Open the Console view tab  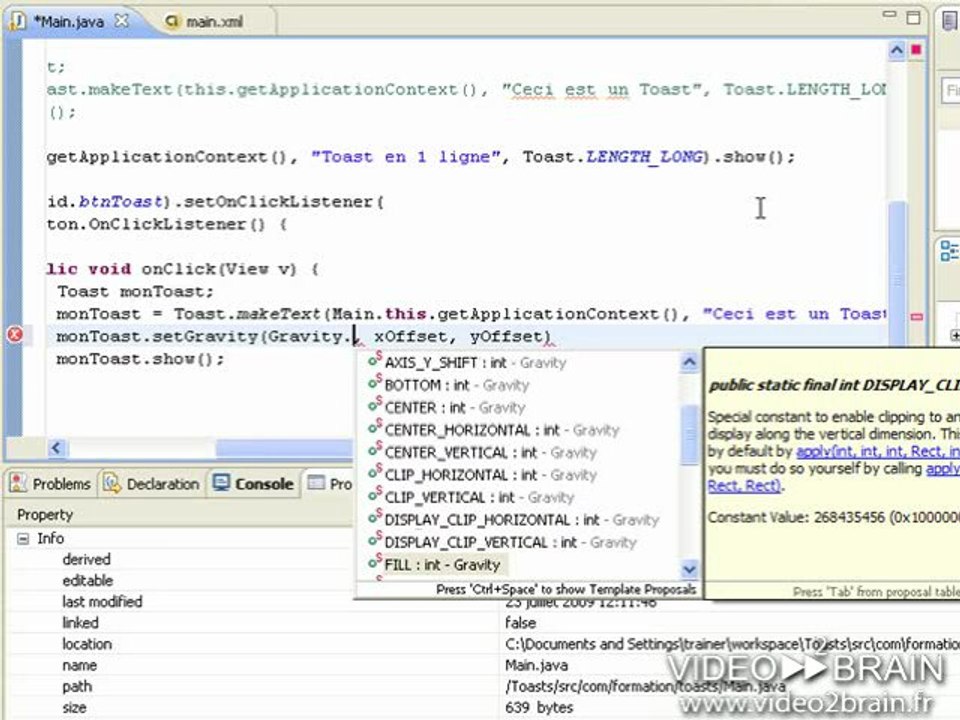[253, 484]
